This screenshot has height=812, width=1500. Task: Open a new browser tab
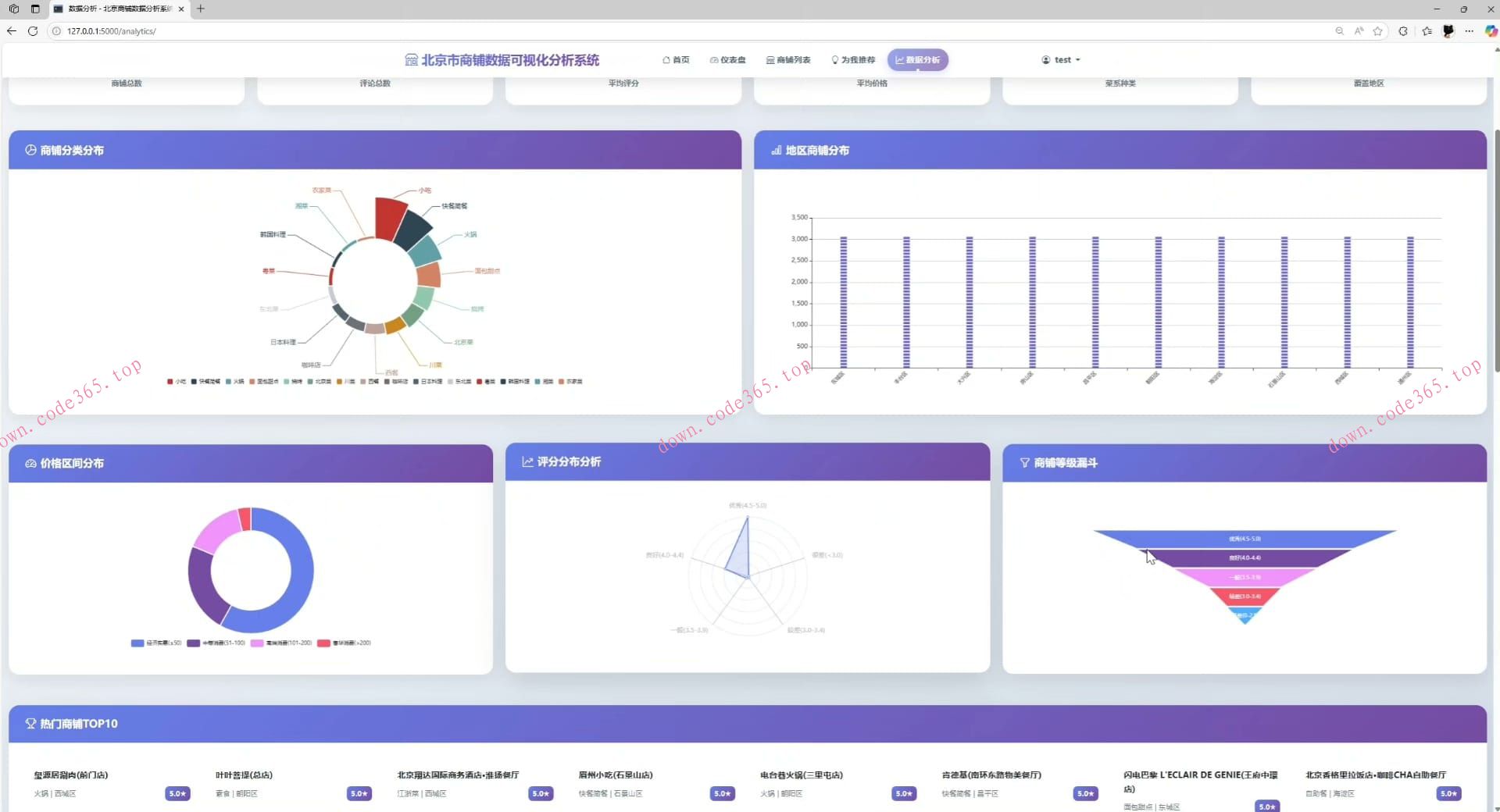201,9
